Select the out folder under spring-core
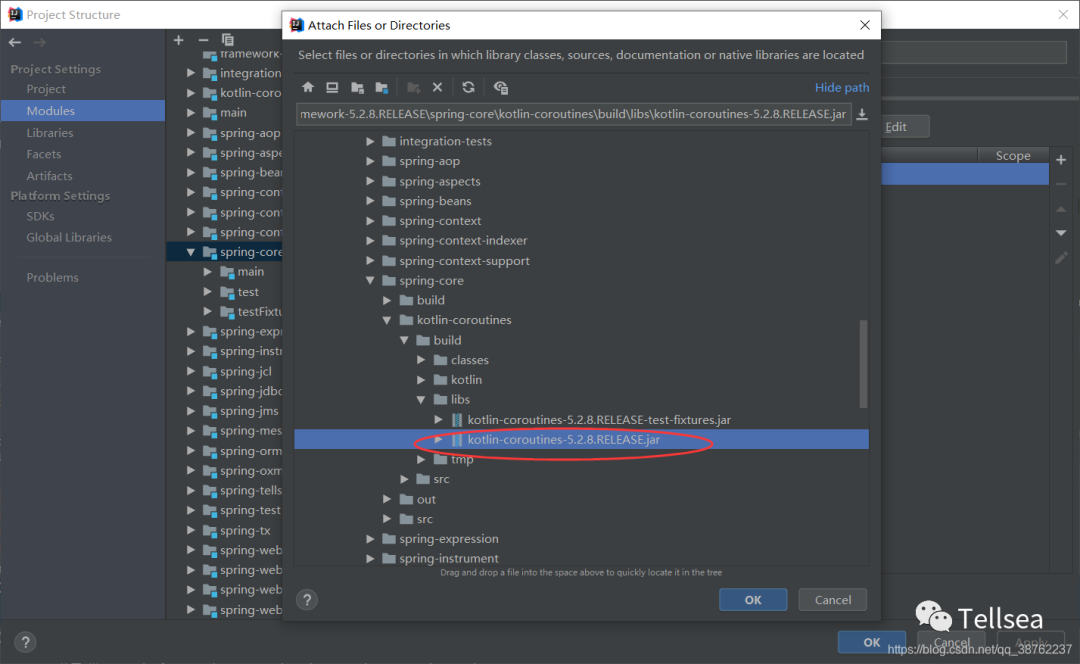The height and width of the screenshot is (664, 1080). [x=426, y=499]
